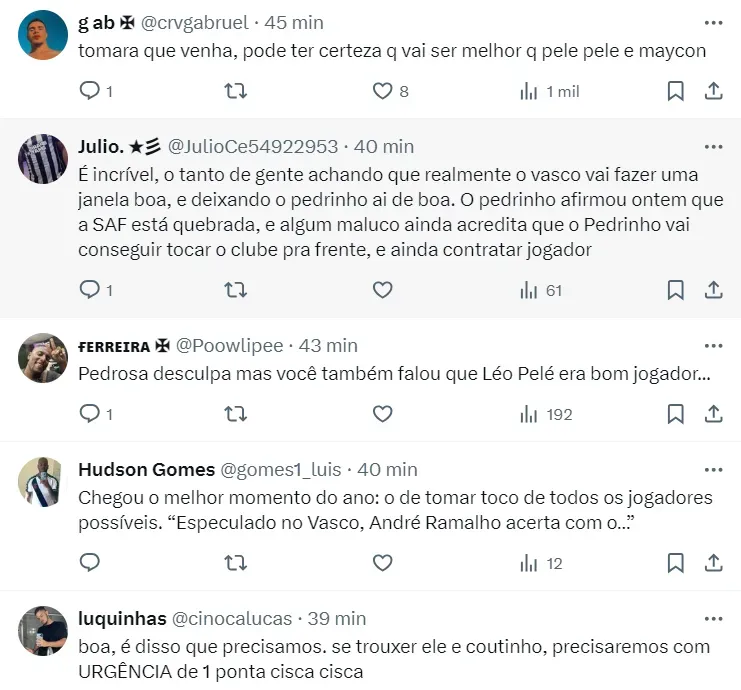
Task: Like Julio's tweet about the SAF
Action: pos(382,290)
